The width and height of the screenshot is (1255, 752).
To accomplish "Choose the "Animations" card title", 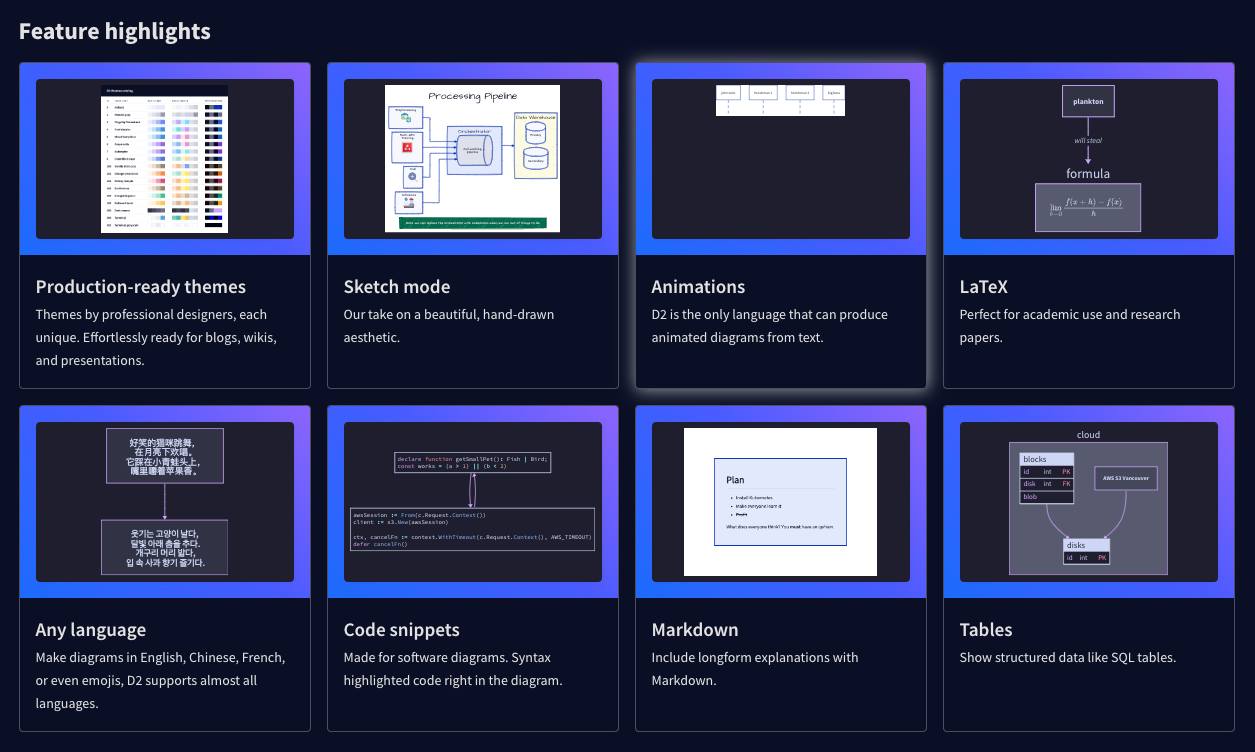I will tap(698, 287).
